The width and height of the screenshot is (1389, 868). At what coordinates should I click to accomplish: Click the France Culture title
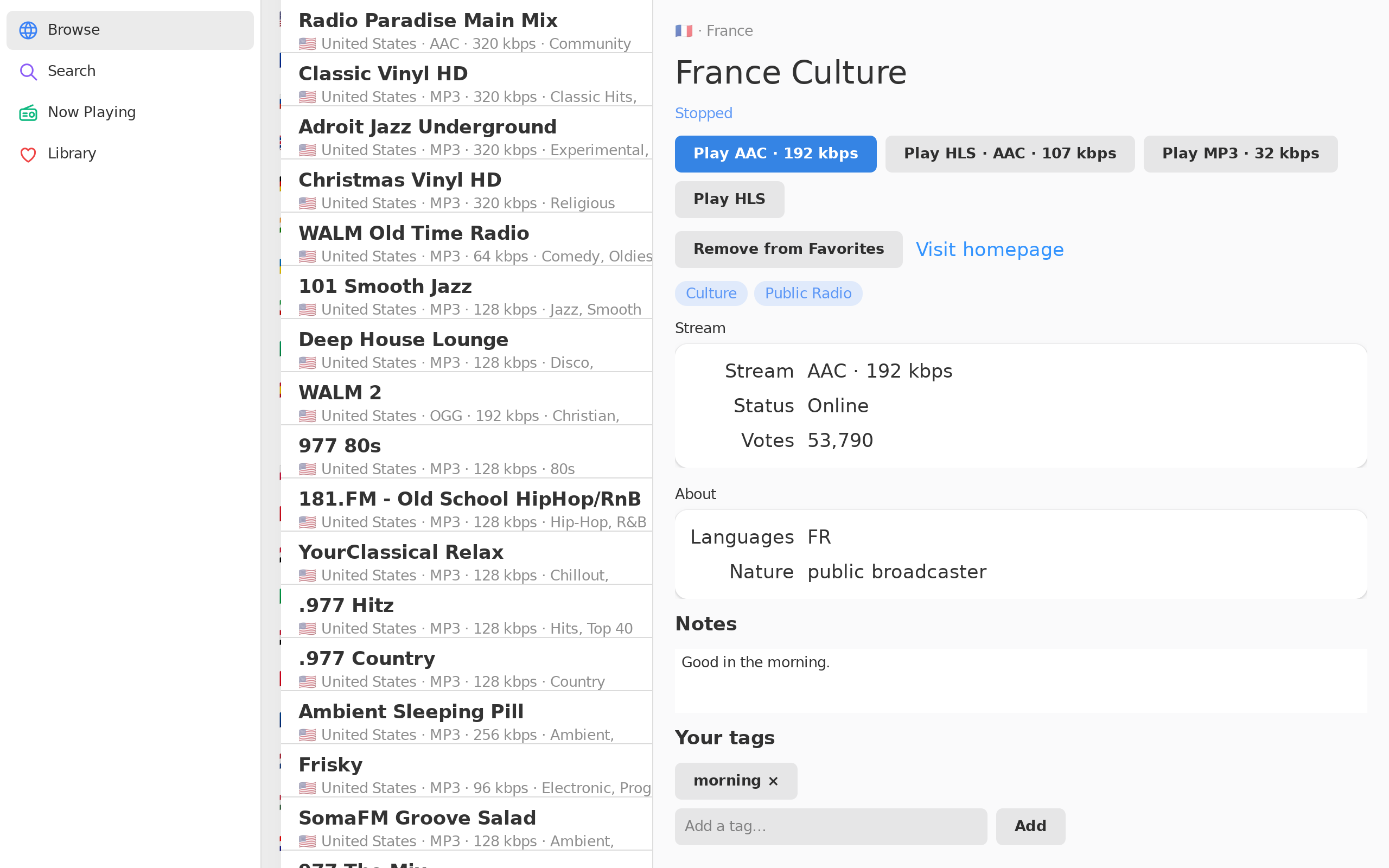791,73
